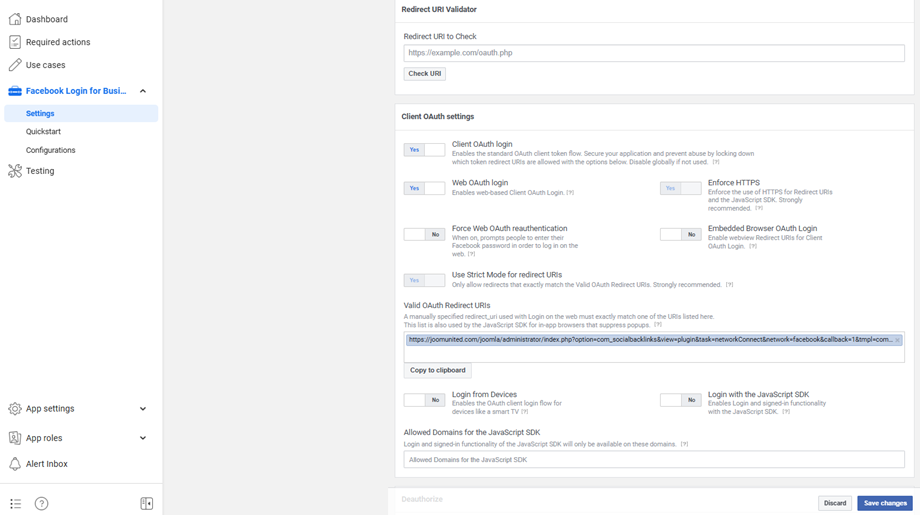Click the Save changes button
The height and width of the screenshot is (515, 920).
pos(884,503)
